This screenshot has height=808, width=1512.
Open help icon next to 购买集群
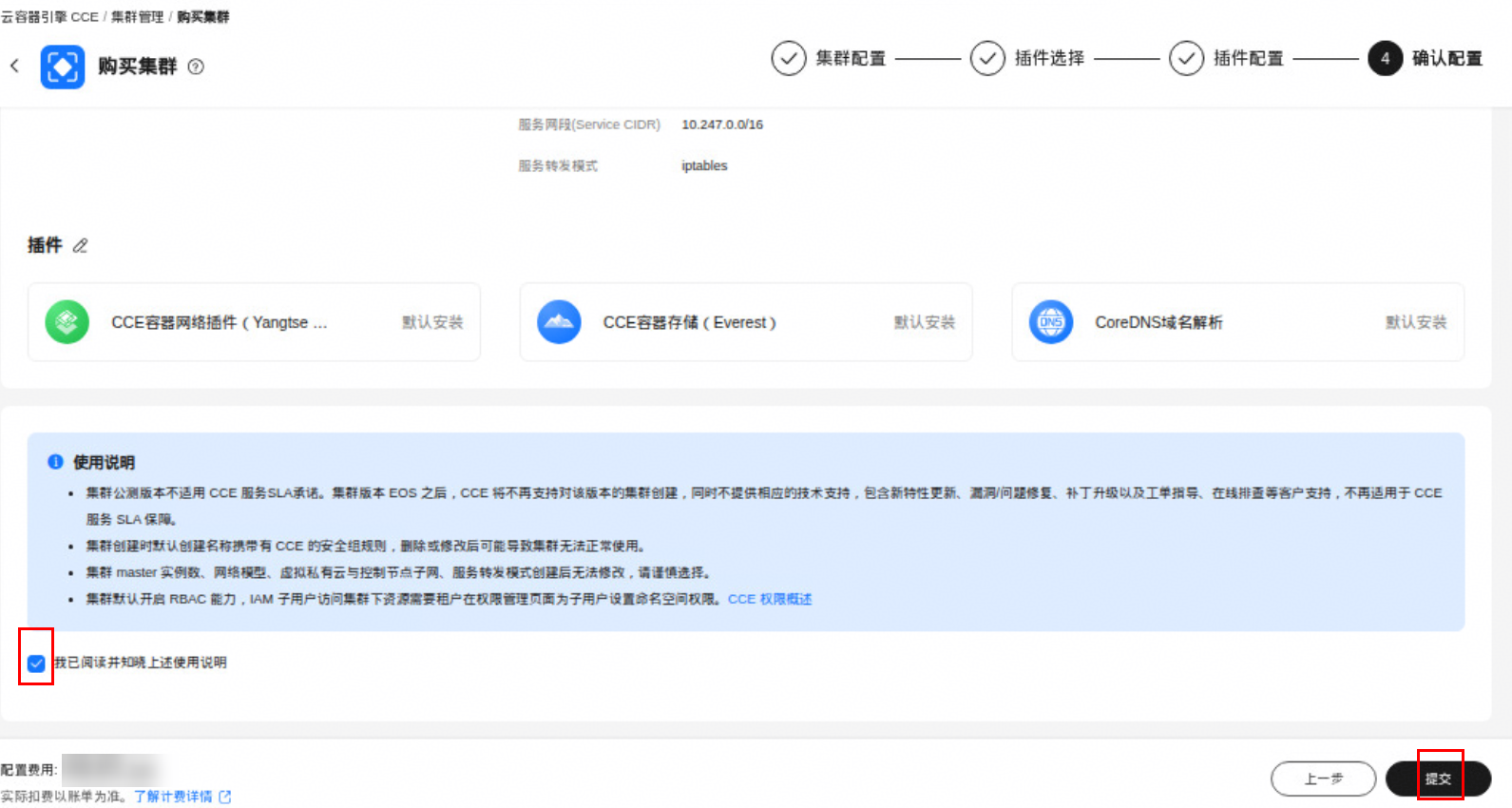tap(196, 67)
